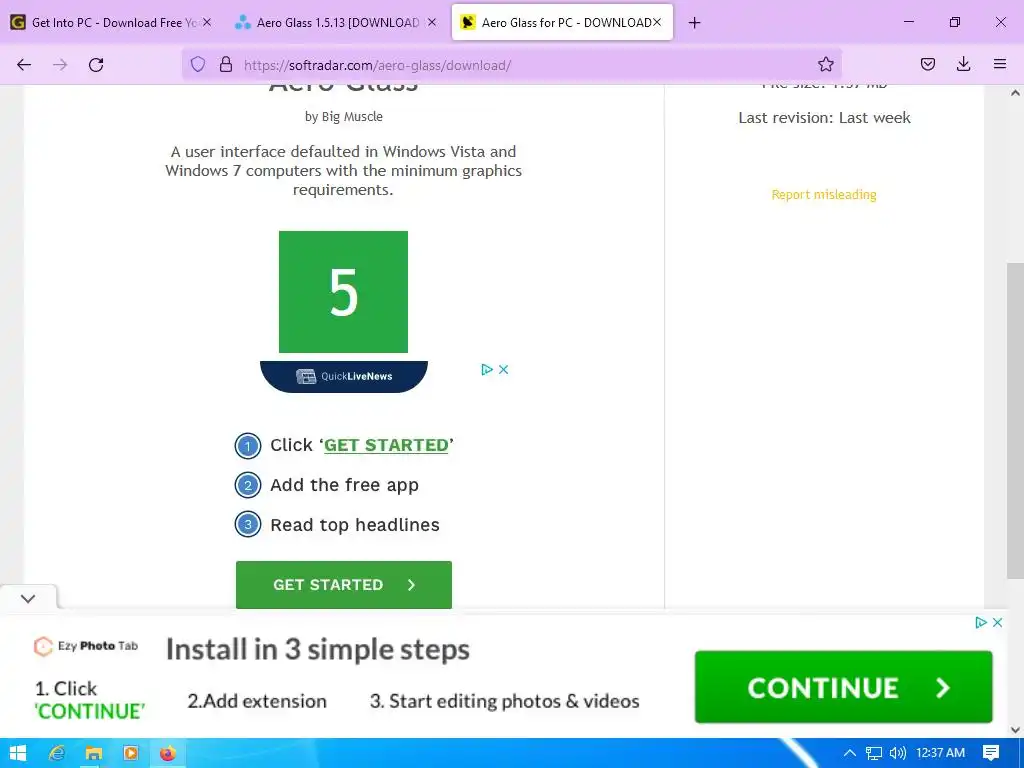Click the underlined GET STARTED link

[386, 445]
